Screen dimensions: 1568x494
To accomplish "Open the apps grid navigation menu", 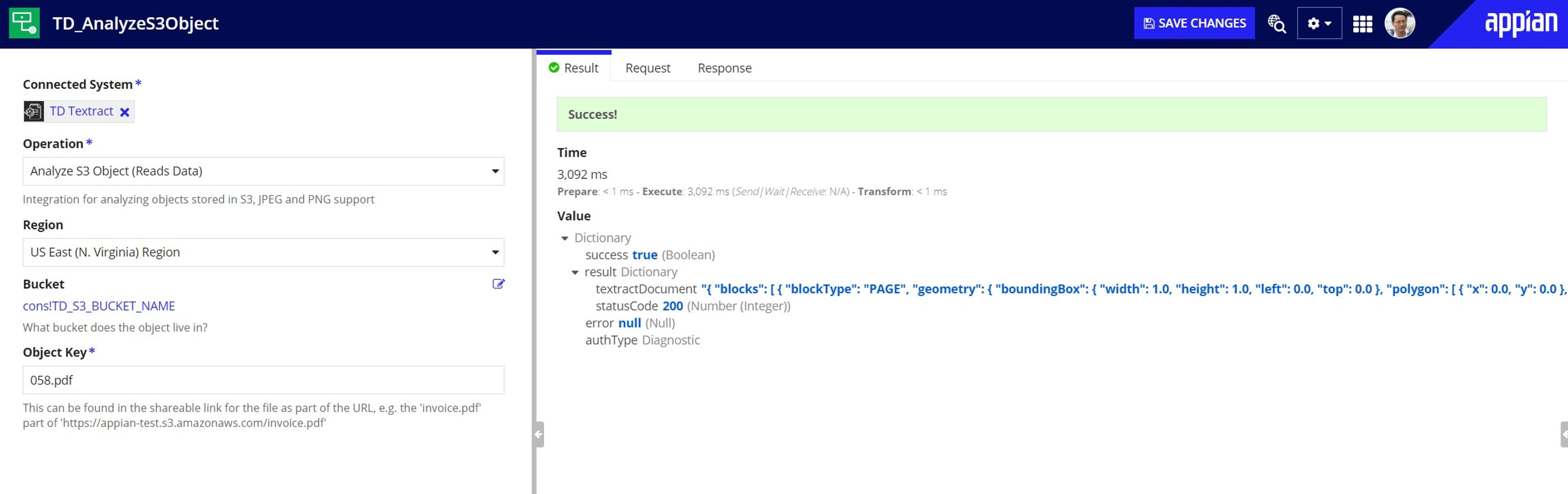I will tap(1362, 24).
